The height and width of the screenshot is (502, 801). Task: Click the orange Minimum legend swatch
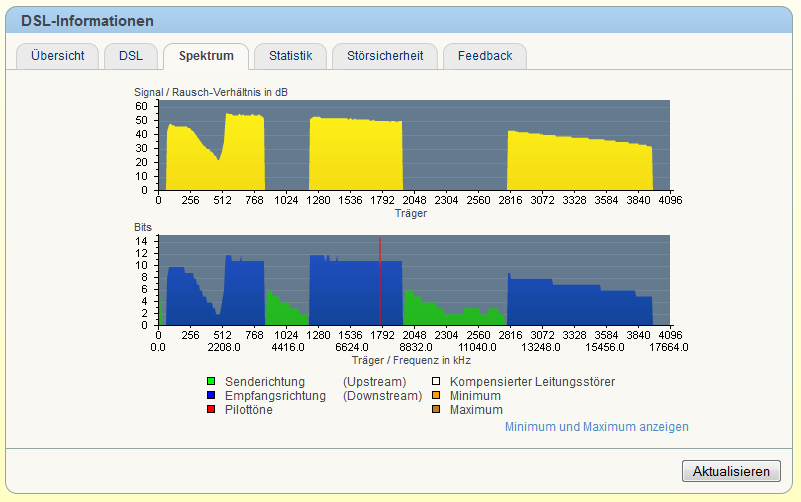(436, 396)
